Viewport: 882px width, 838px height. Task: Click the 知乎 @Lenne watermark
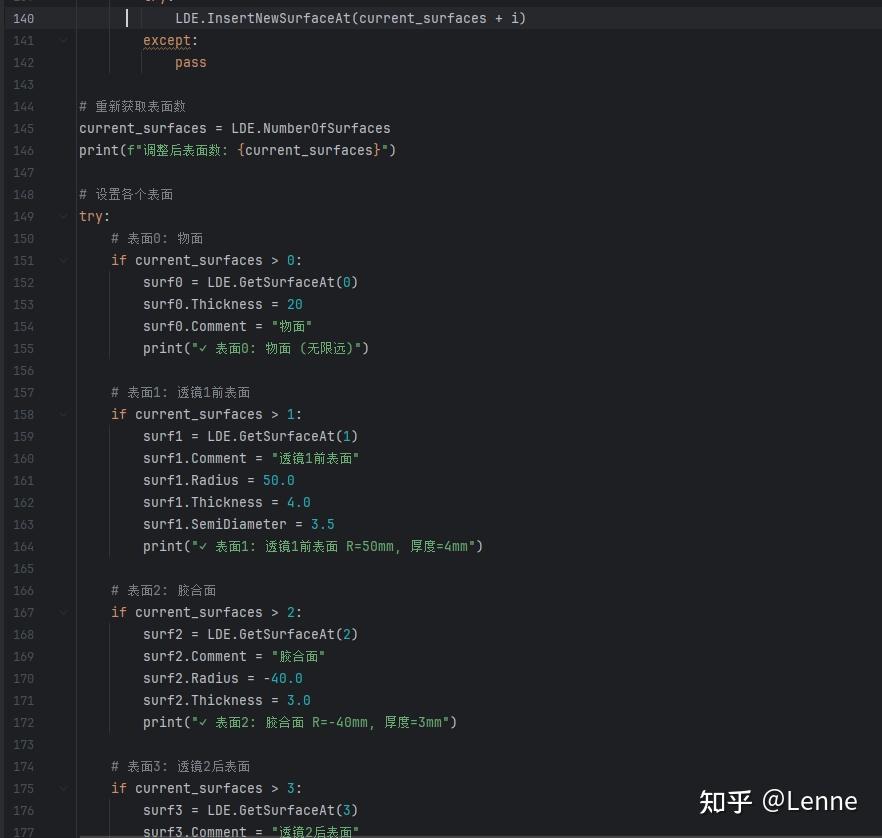(x=778, y=802)
